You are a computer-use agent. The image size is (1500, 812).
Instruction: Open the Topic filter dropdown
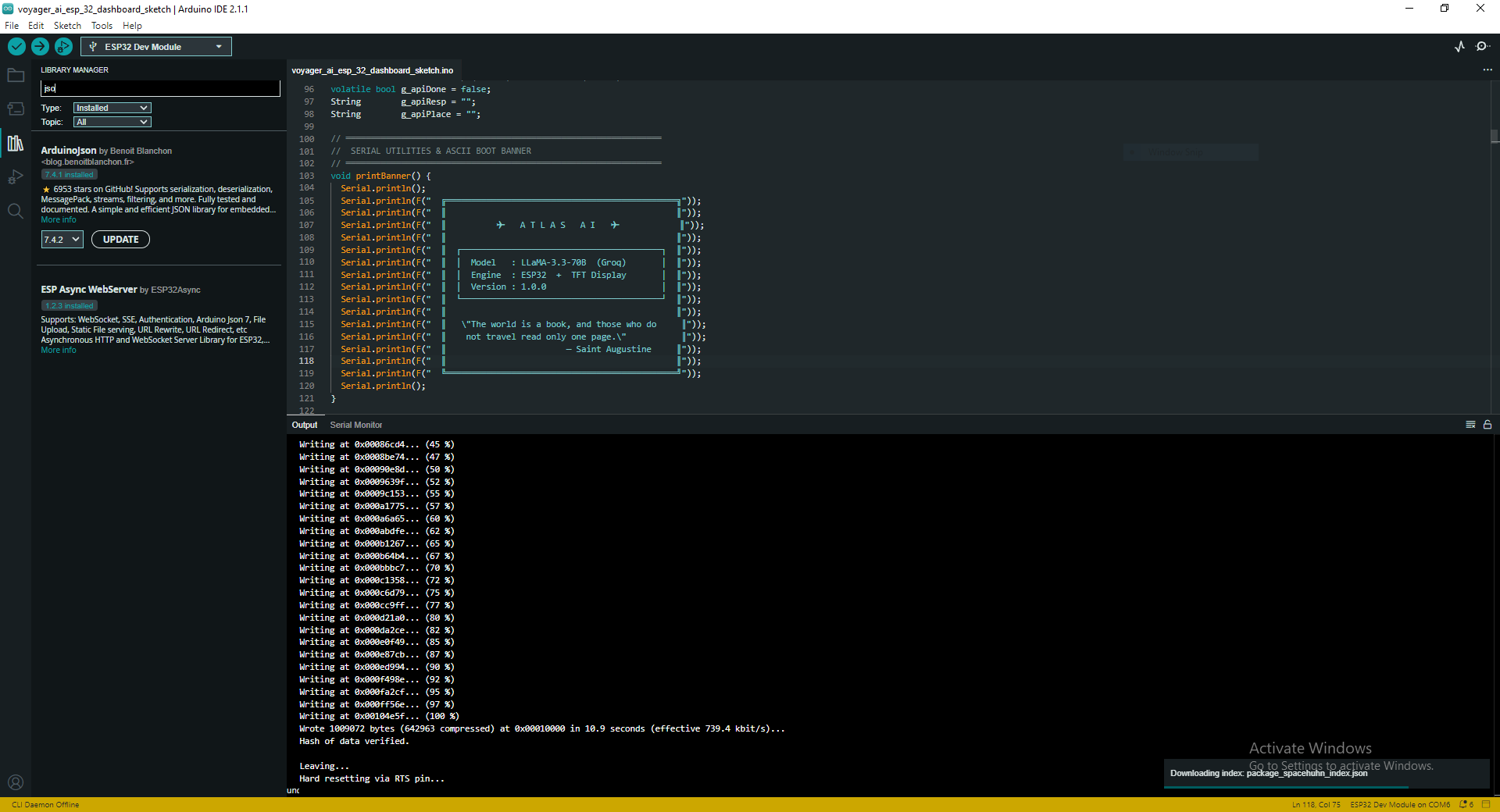[x=112, y=122]
